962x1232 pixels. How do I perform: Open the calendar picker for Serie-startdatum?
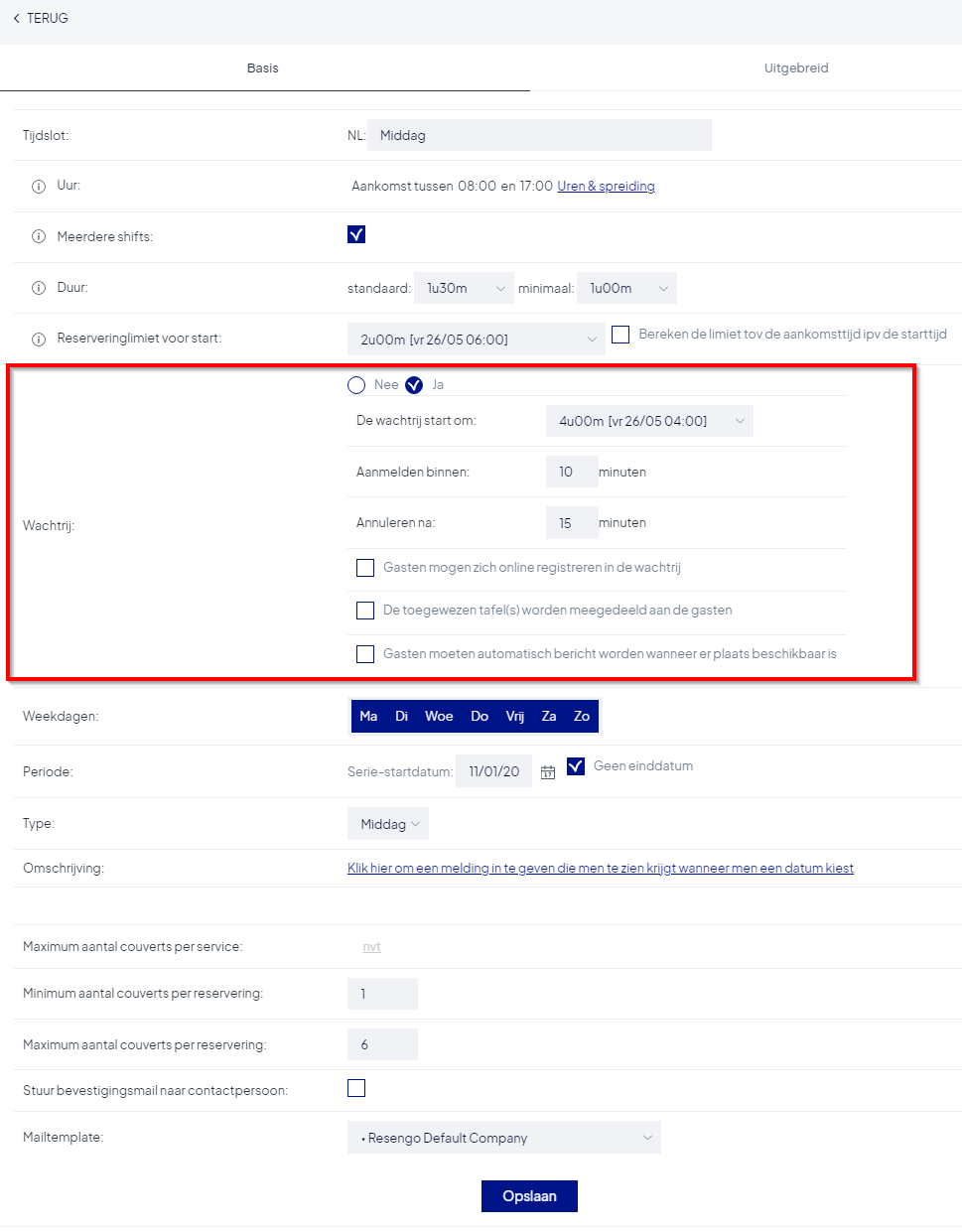(548, 771)
